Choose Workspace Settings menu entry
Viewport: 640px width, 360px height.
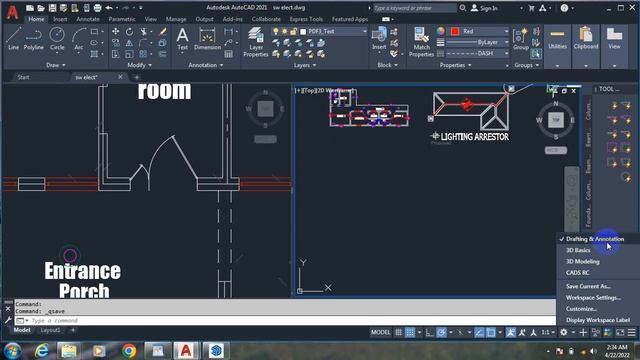pos(593,298)
